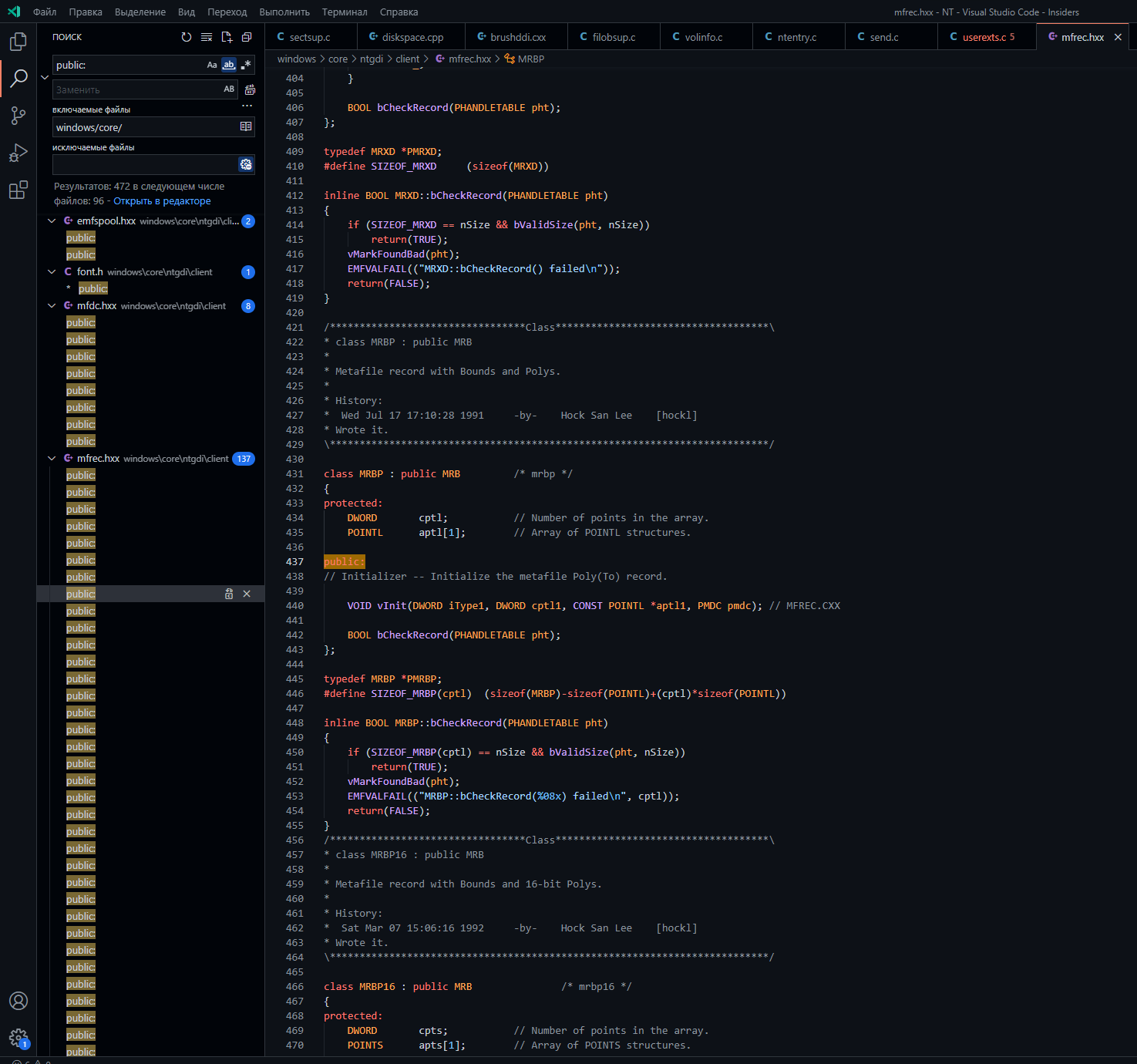Collapse all search results
1137x1064 pixels.
coord(247,37)
